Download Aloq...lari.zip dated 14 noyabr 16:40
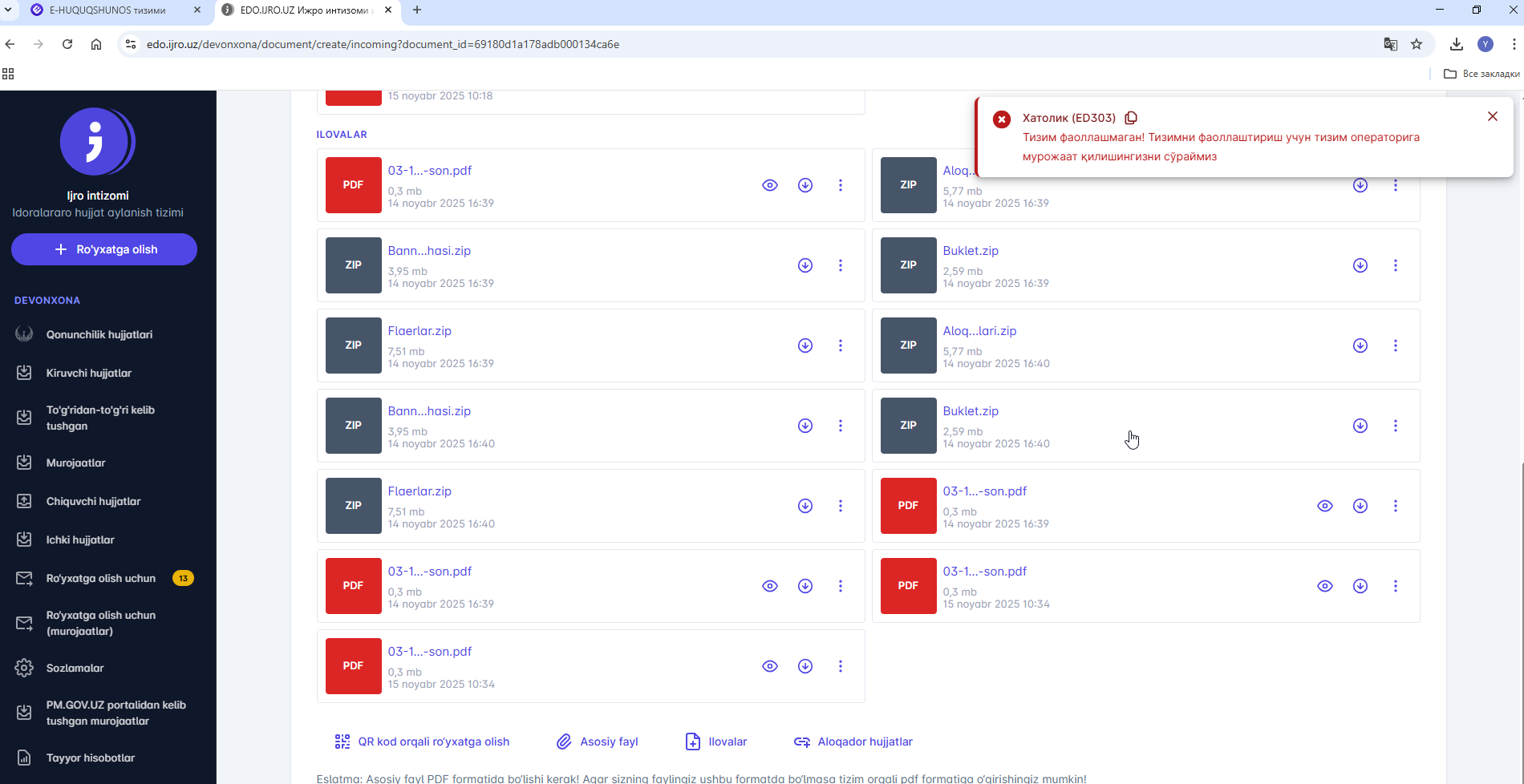 1360,346
